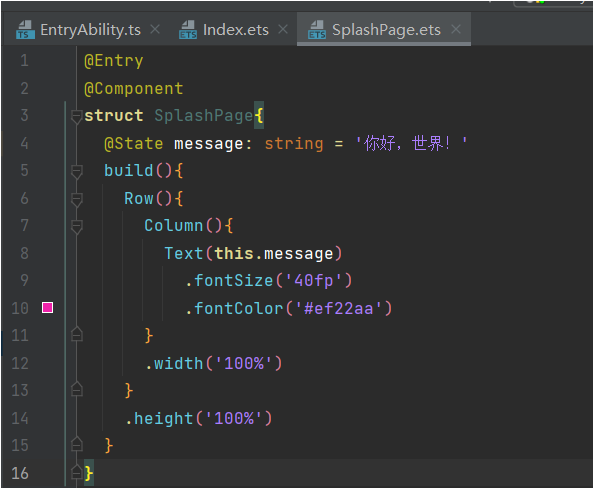Click line number 16 in the gutter
This screenshot has height=488, width=593.
[20, 473]
